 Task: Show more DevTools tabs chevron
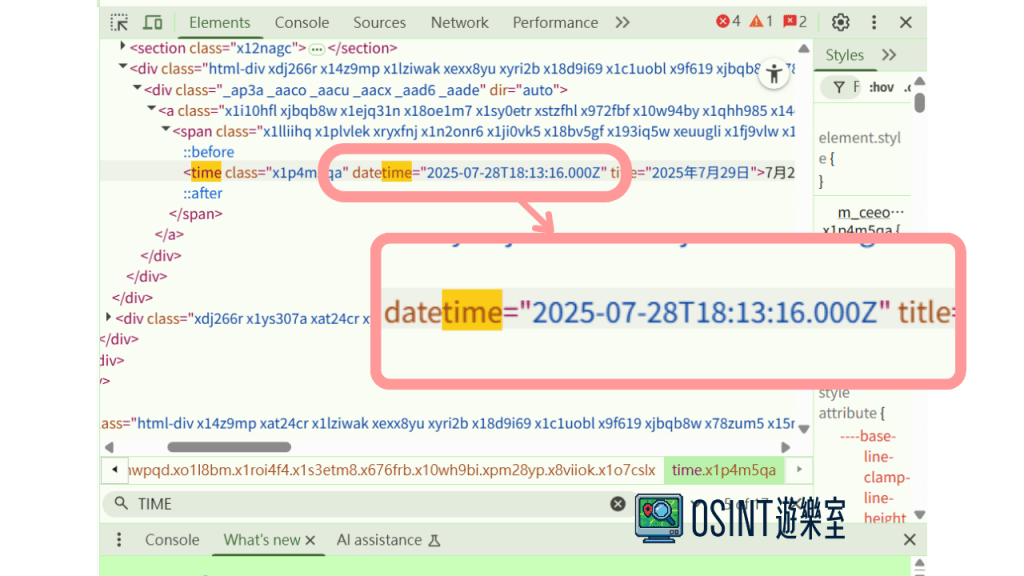[x=622, y=22]
